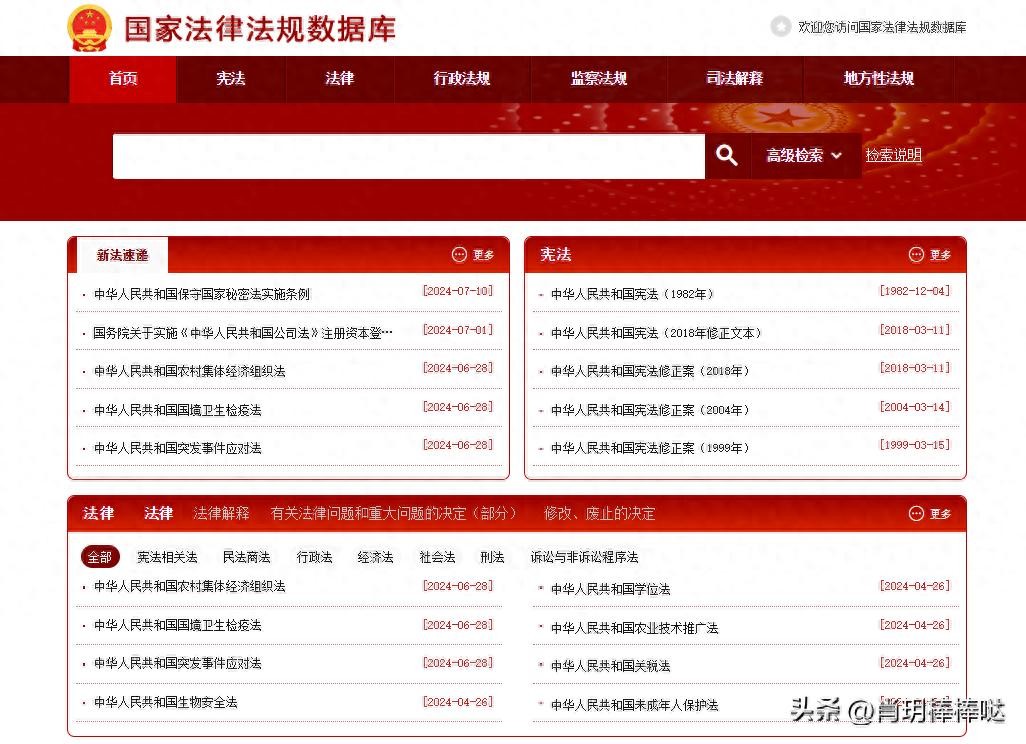Switch to the 修改、废止的决定 tab
This screenshot has width=1026, height=744.
(599, 513)
